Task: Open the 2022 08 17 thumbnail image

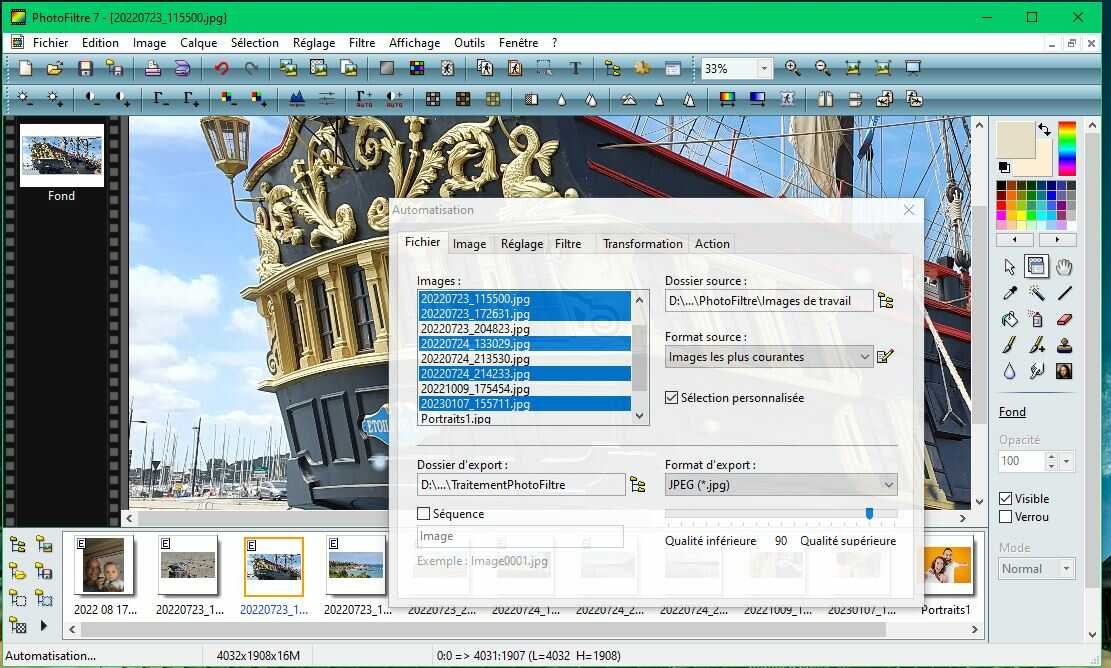Action: point(103,565)
